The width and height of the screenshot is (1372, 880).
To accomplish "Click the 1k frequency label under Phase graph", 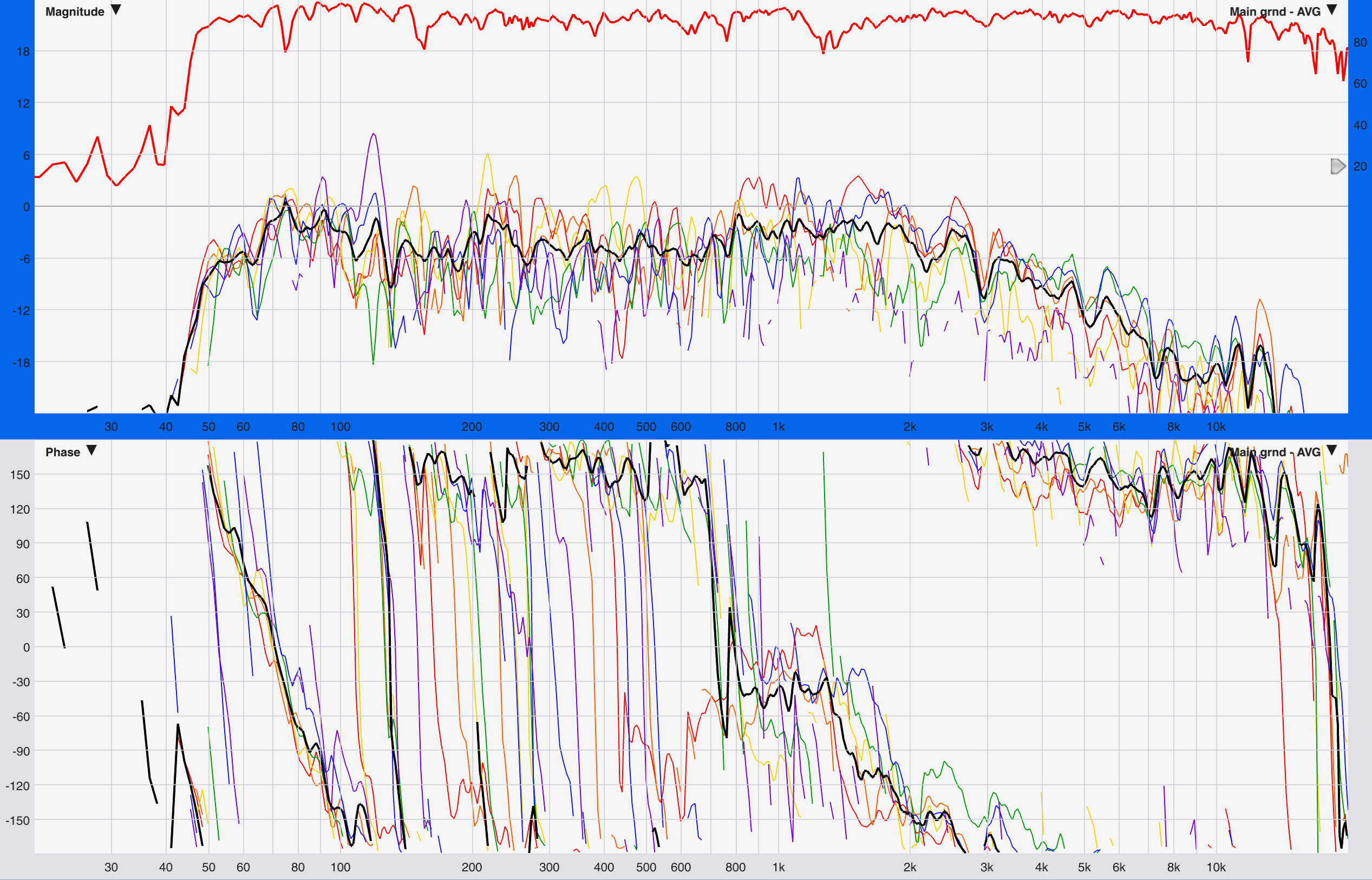I will tap(779, 868).
